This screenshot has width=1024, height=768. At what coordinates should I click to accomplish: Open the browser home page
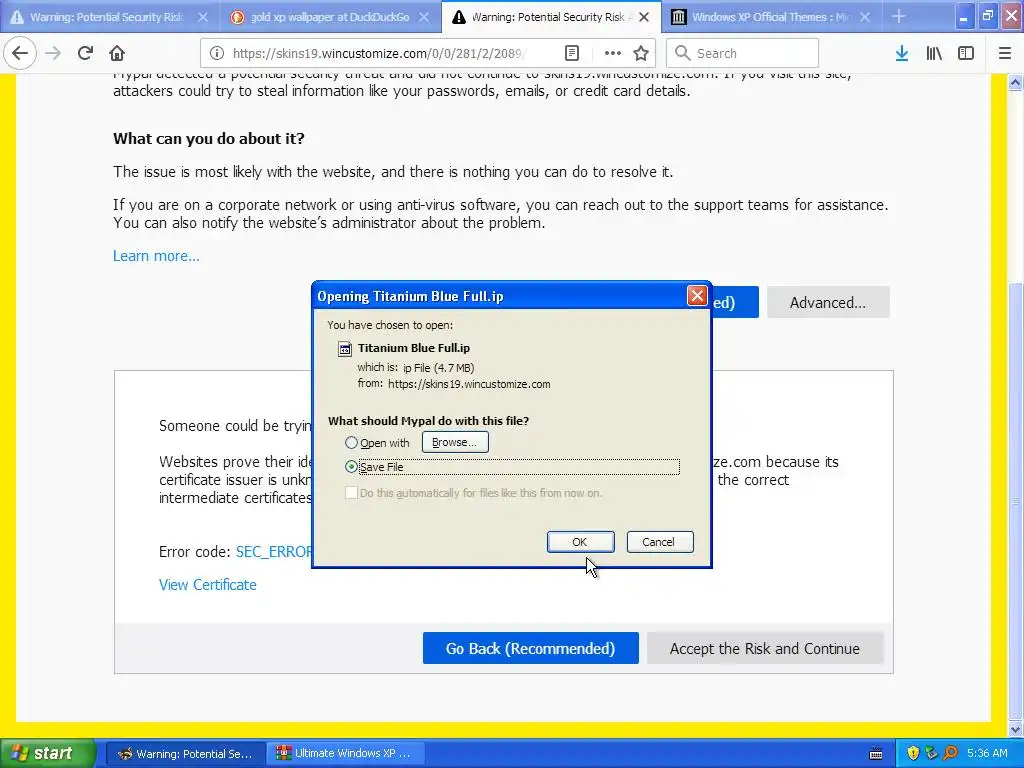click(117, 53)
